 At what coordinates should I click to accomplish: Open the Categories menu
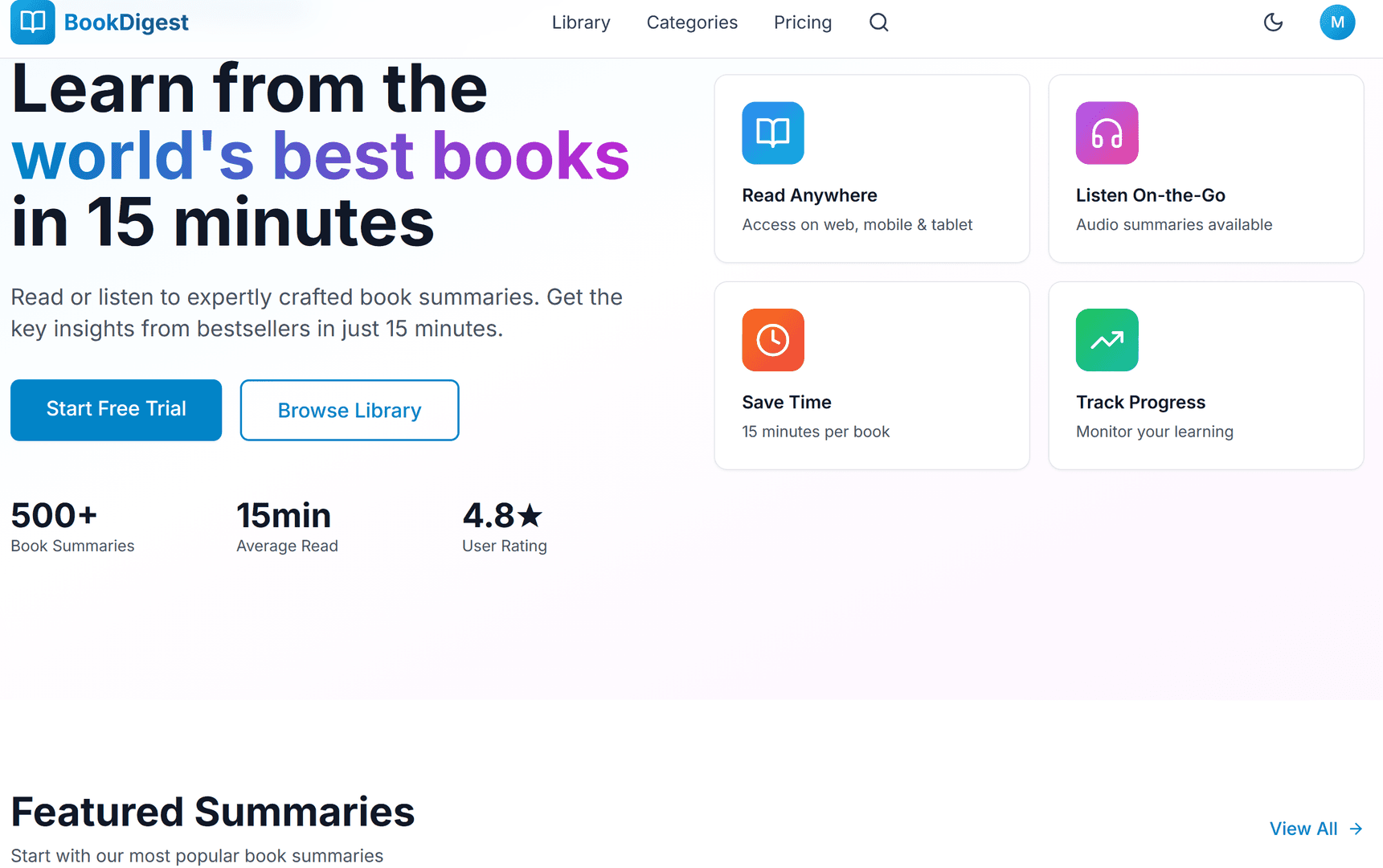pyautogui.click(x=692, y=23)
